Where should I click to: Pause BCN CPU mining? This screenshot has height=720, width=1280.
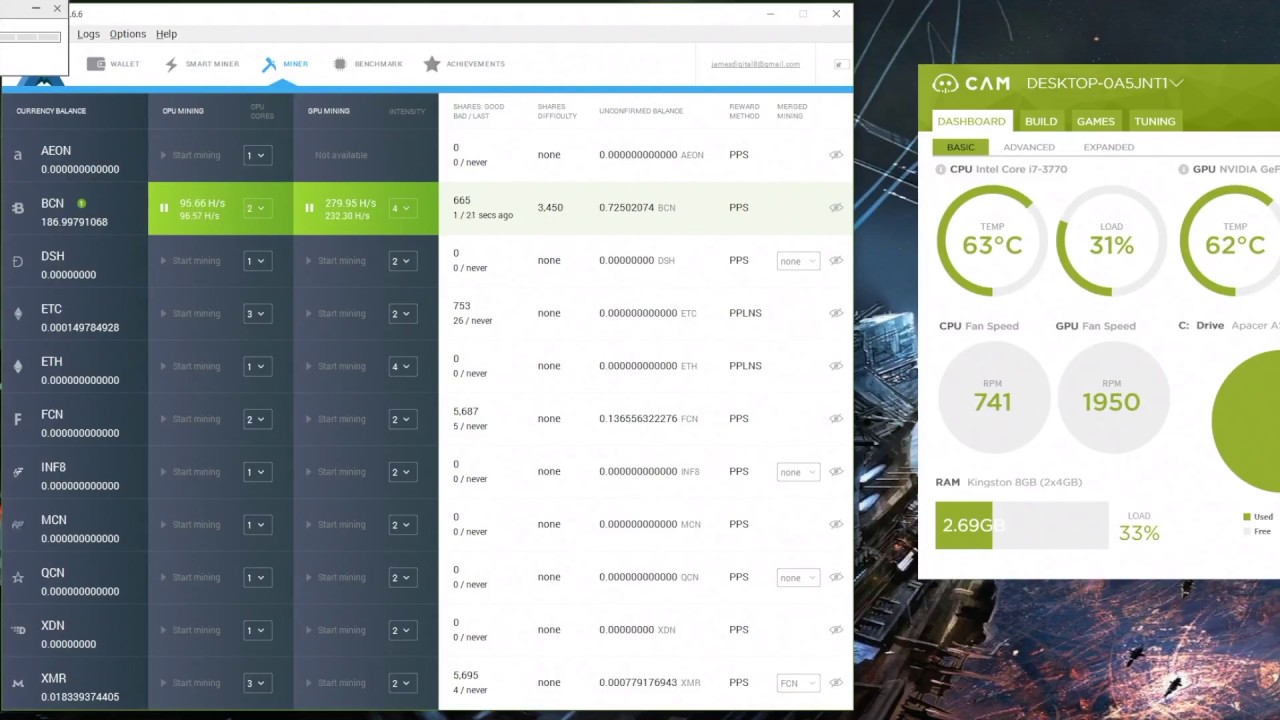click(x=164, y=208)
